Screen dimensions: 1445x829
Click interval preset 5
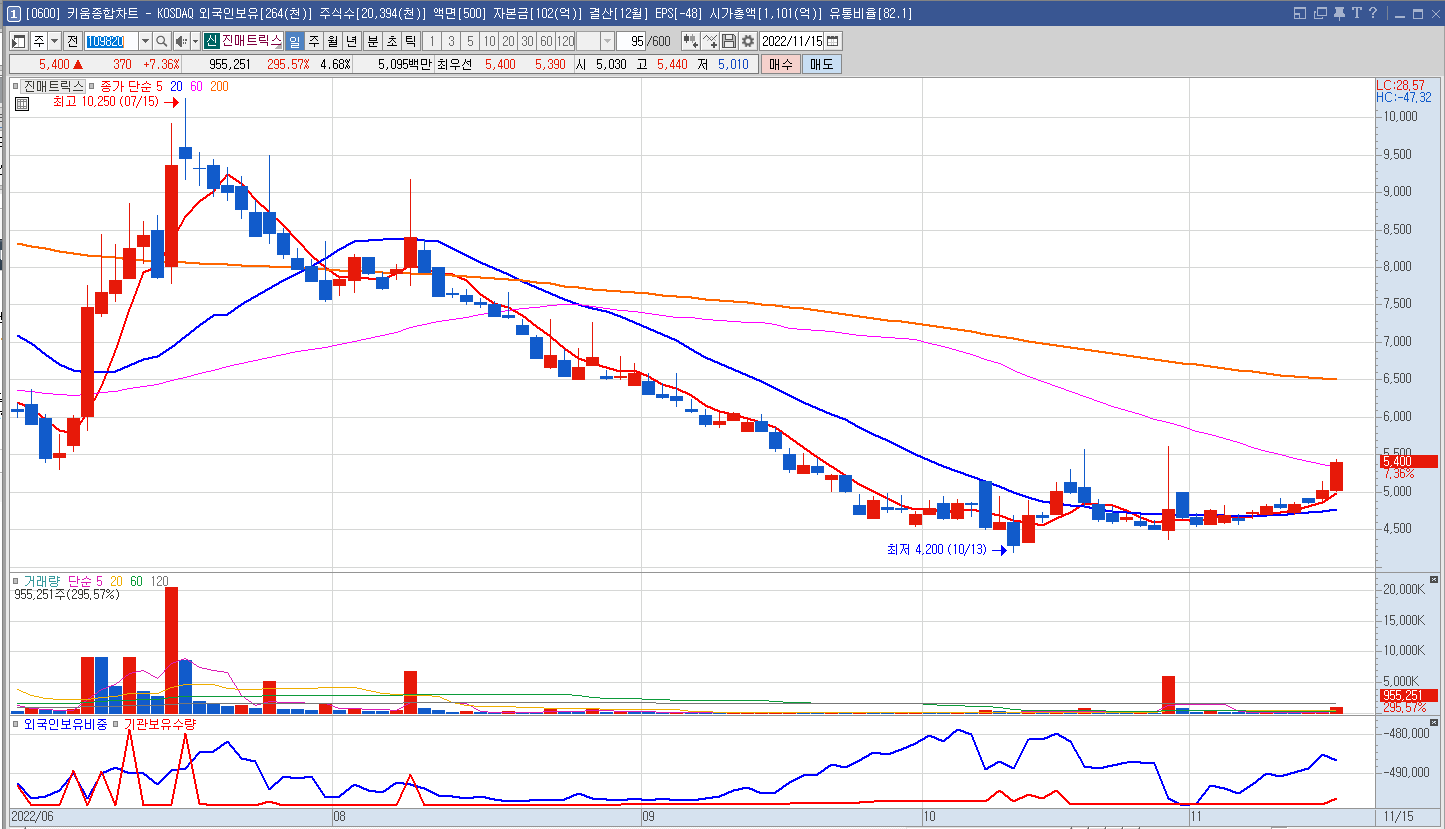pyautogui.click(x=470, y=41)
